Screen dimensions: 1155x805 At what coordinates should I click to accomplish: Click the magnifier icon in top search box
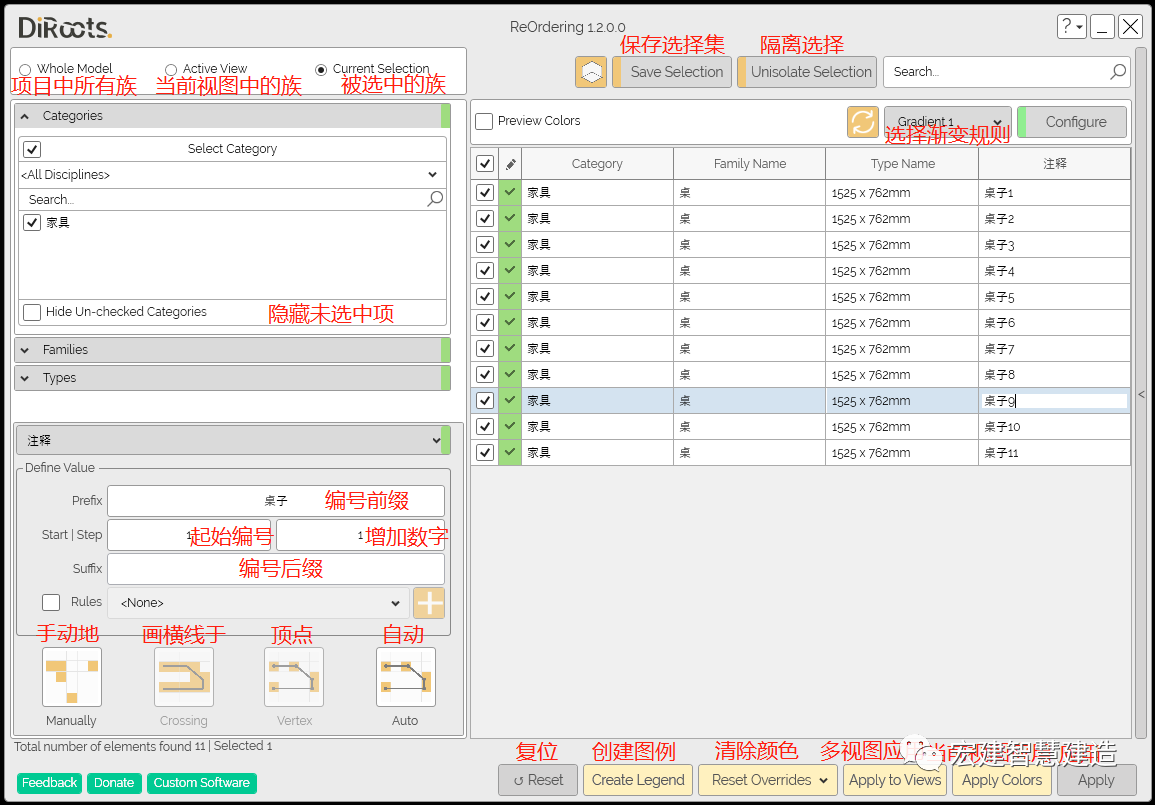tap(1118, 71)
